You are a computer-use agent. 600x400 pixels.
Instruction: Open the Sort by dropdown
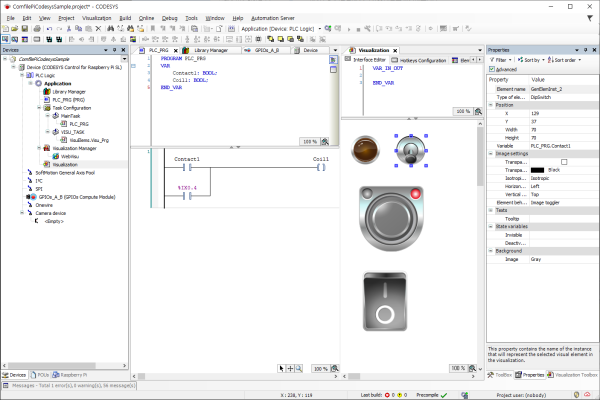pyautogui.click(x=529, y=60)
